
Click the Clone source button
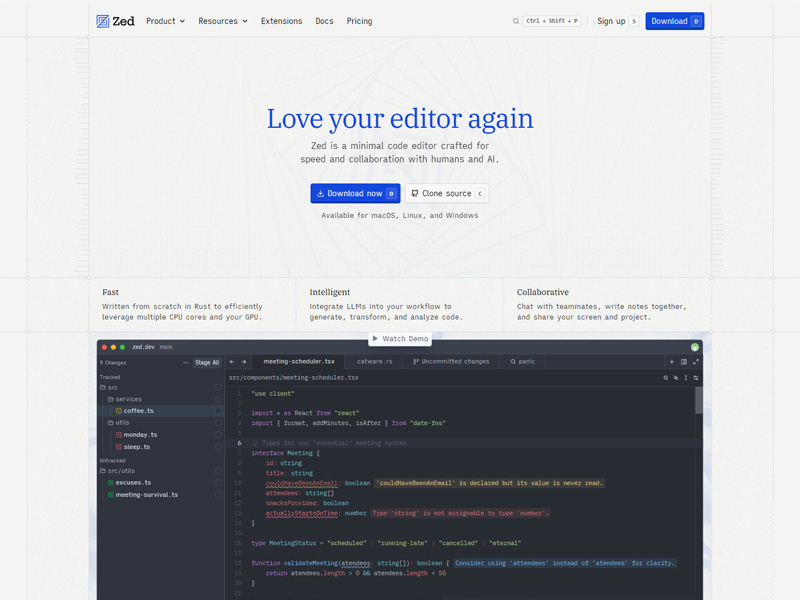click(x=447, y=193)
